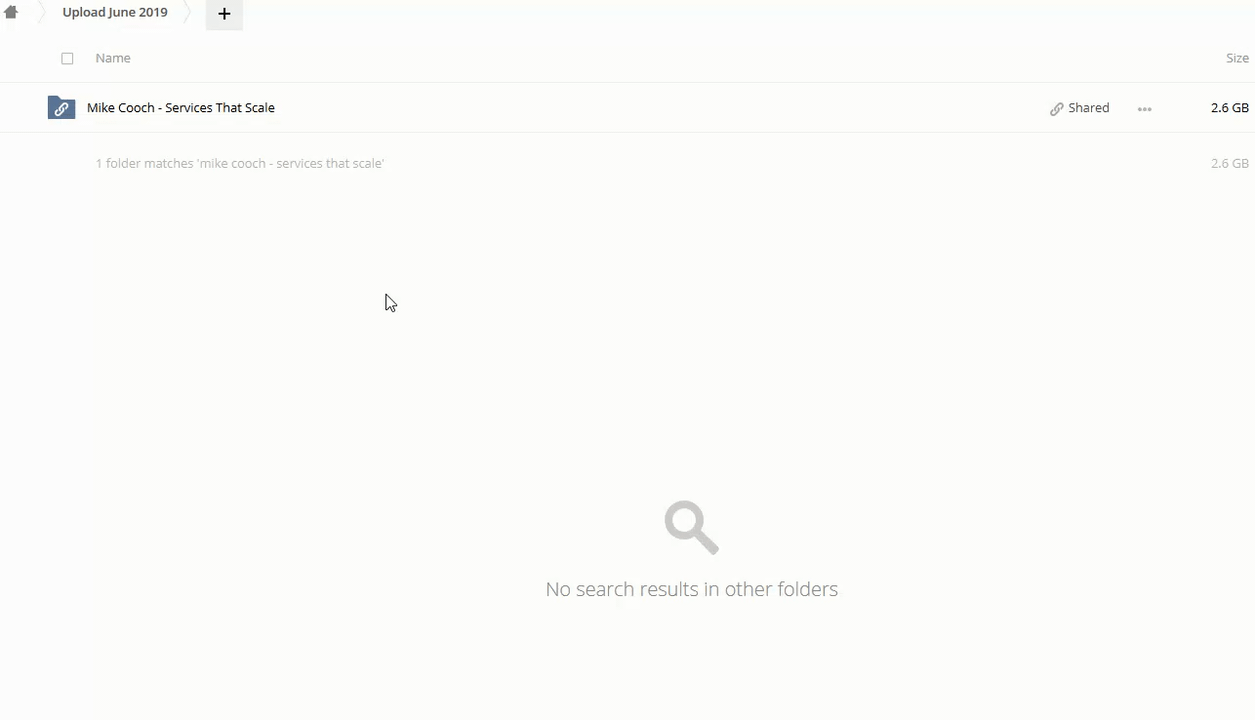Image resolution: width=1255 pixels, height=720 pixels.
Task: Click the 2.6 GB size of the folder row
Action: (x=1229, y=108)
